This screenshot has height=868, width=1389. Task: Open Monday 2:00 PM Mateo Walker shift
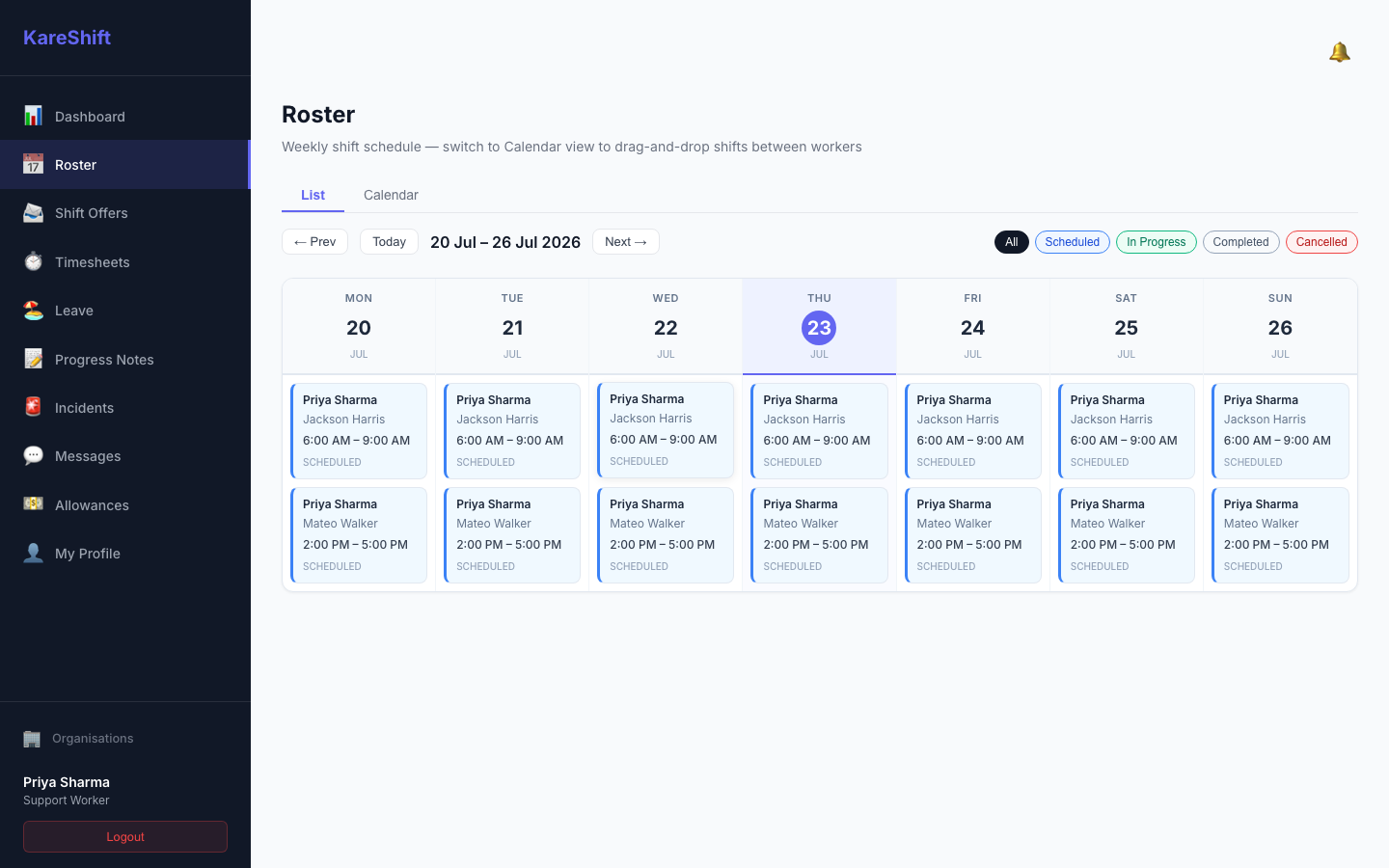(x=359, y=535)
